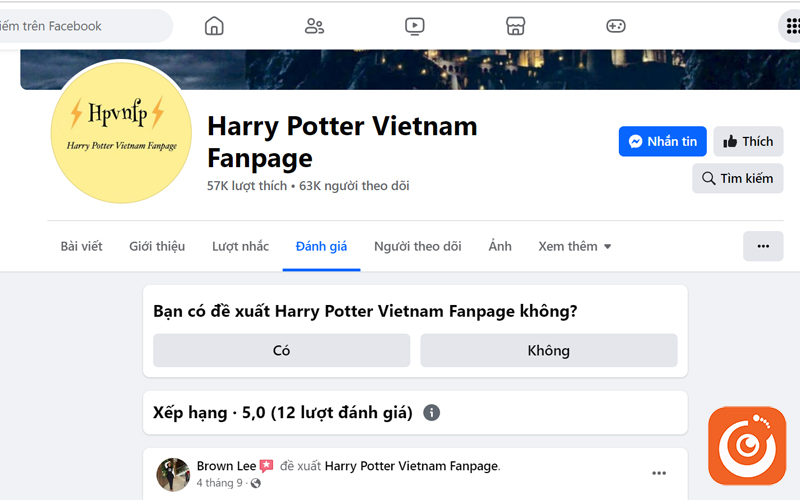Viewport: 800px width, 500px height.
Task: Open the grid menu icon
Action: pyautogui.click(x=792, y=26)
